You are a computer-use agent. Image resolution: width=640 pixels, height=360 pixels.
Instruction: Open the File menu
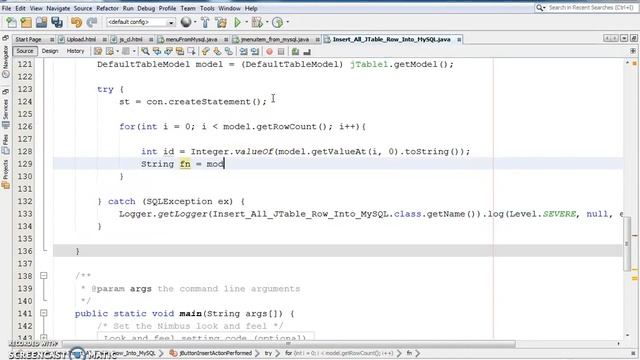click(x=6, y=8)
